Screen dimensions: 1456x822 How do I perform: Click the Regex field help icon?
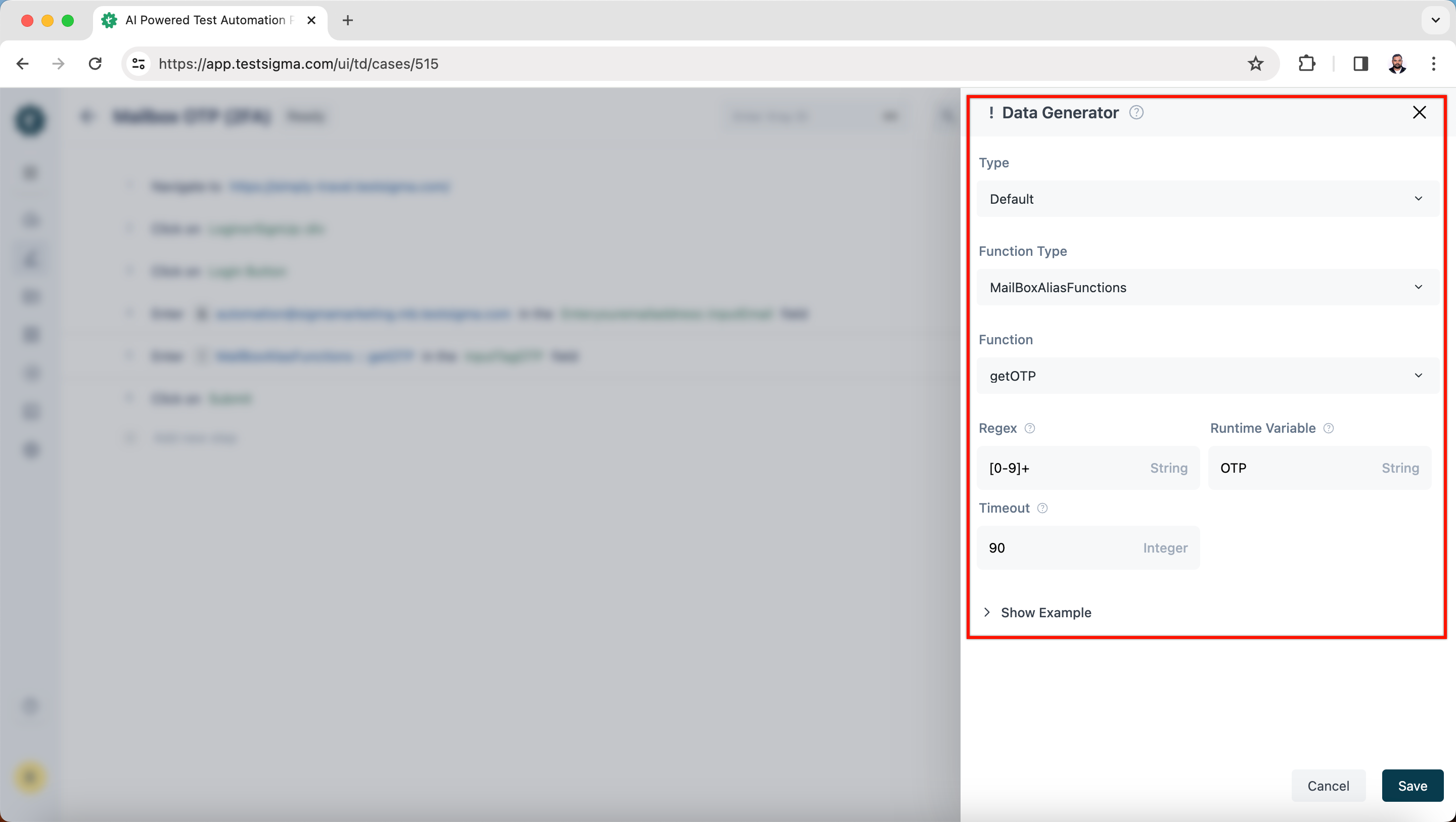[1029, 428]
